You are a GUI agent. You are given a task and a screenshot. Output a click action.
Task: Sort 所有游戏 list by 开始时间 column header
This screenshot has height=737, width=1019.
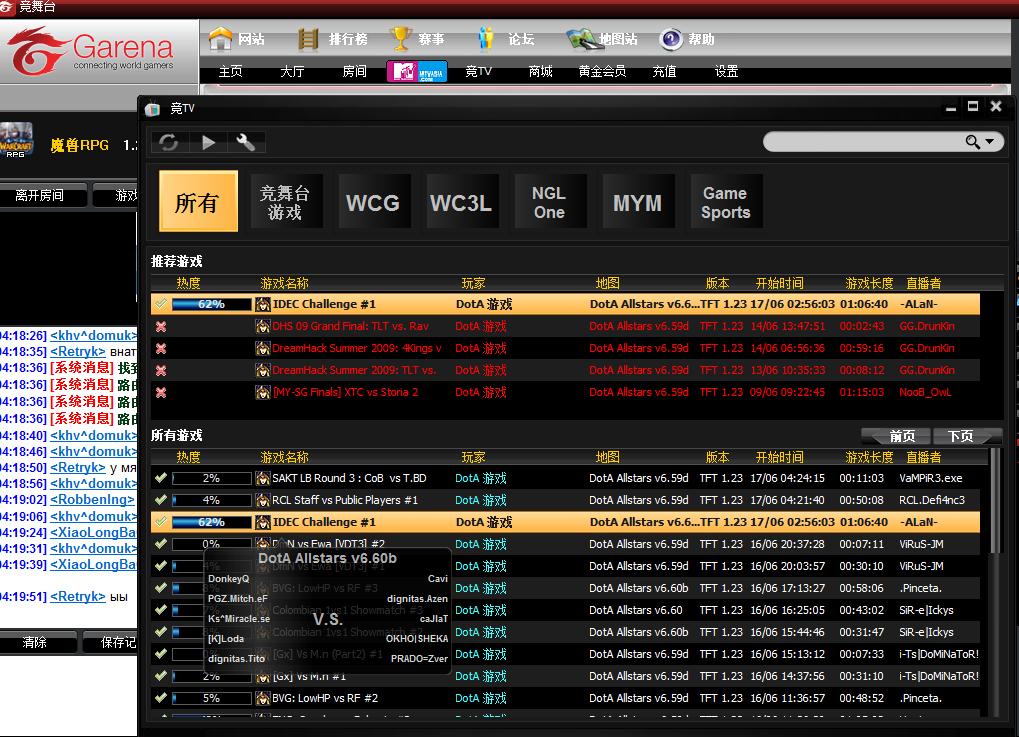coord(779,457)
